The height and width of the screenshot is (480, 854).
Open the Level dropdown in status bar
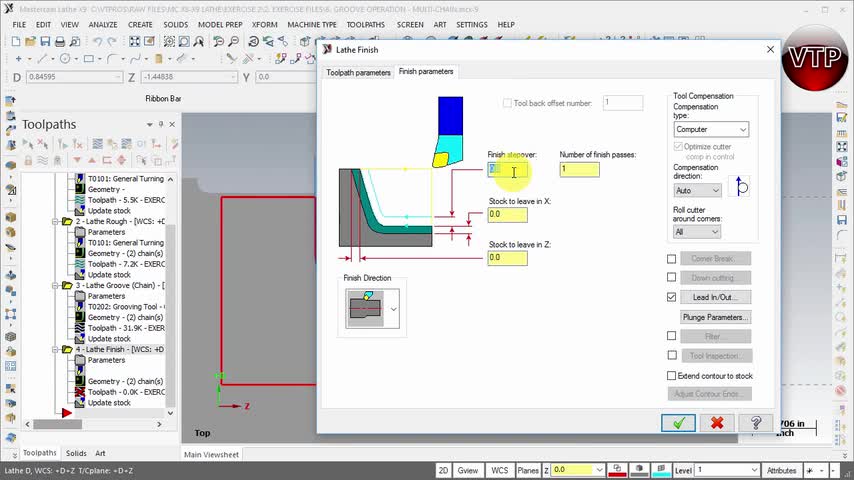(x=754, y=470)
